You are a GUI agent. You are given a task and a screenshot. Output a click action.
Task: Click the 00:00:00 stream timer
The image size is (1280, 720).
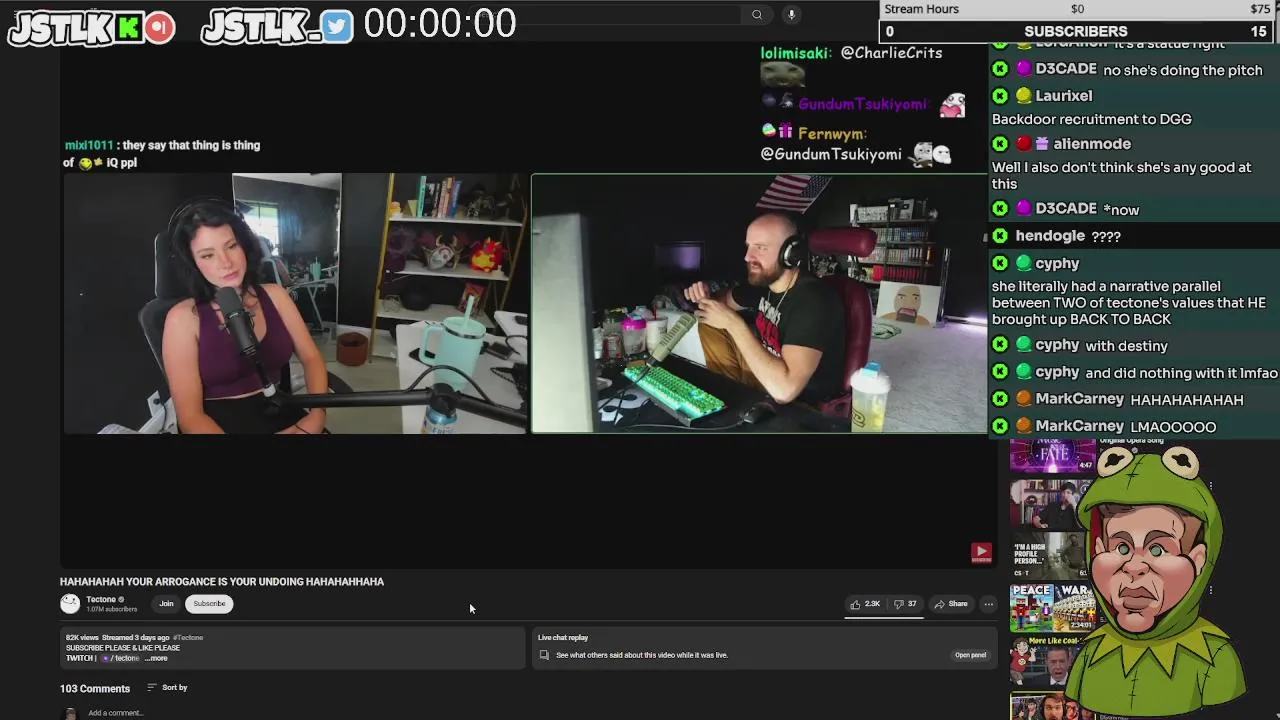pos(440,24)
